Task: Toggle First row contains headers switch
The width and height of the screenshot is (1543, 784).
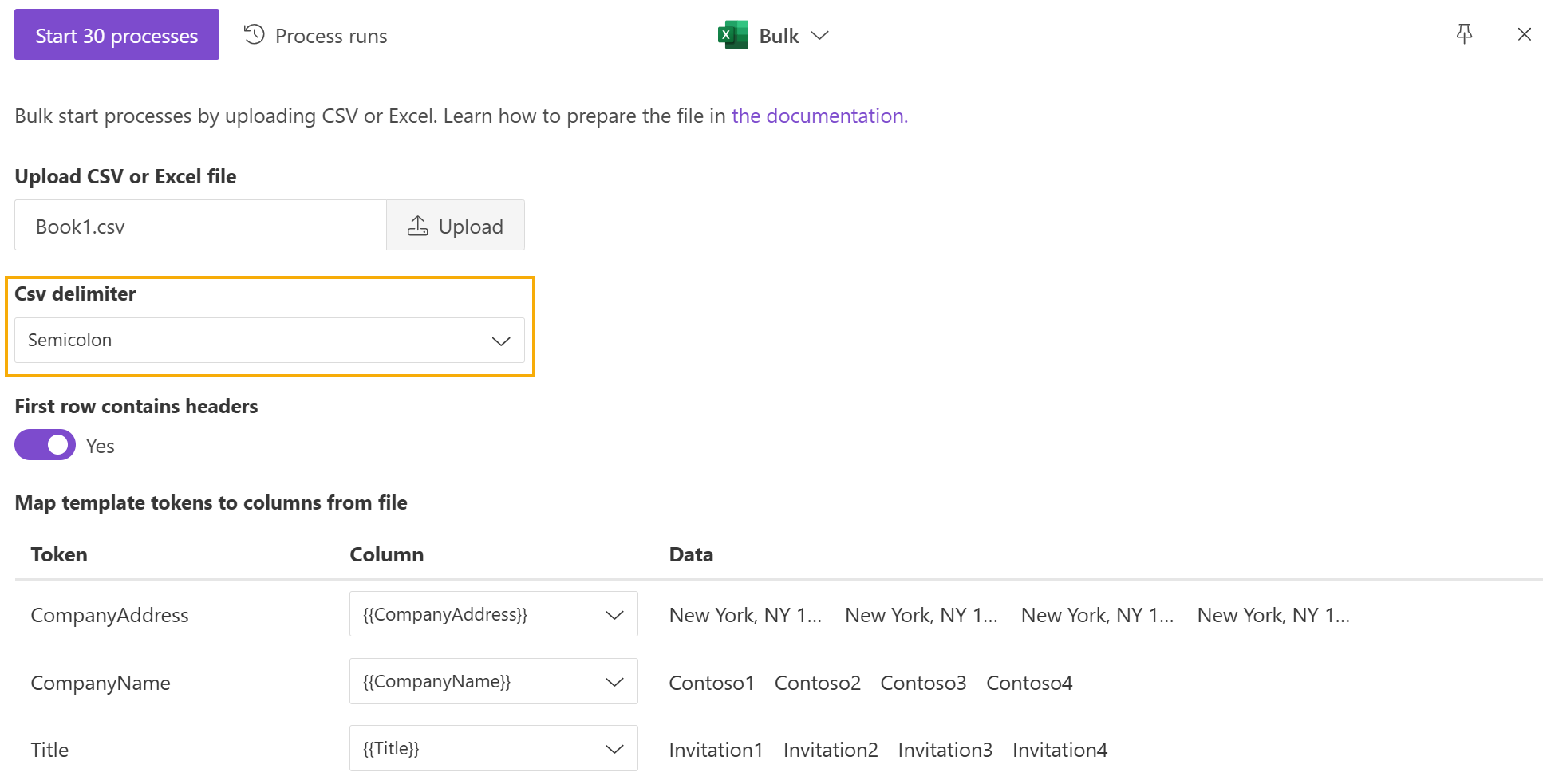Action: 45,445
